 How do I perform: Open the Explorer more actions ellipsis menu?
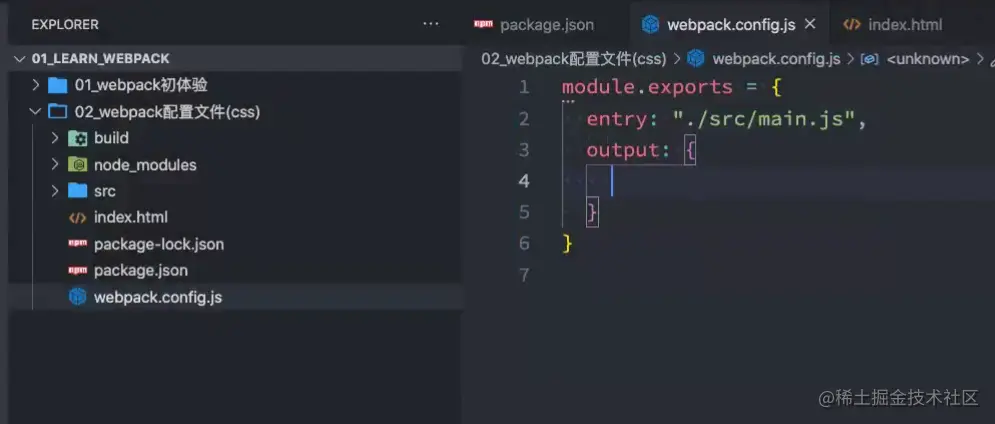click(x=431, y=24)
